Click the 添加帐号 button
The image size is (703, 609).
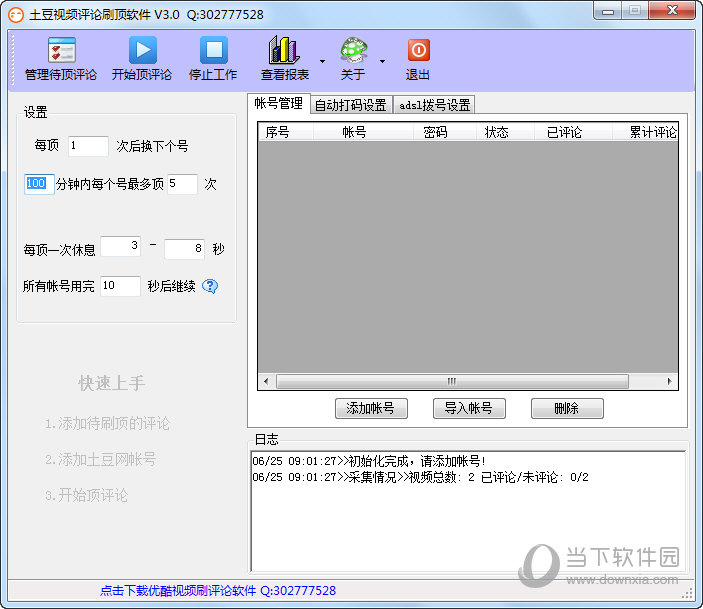pos(371,409)
